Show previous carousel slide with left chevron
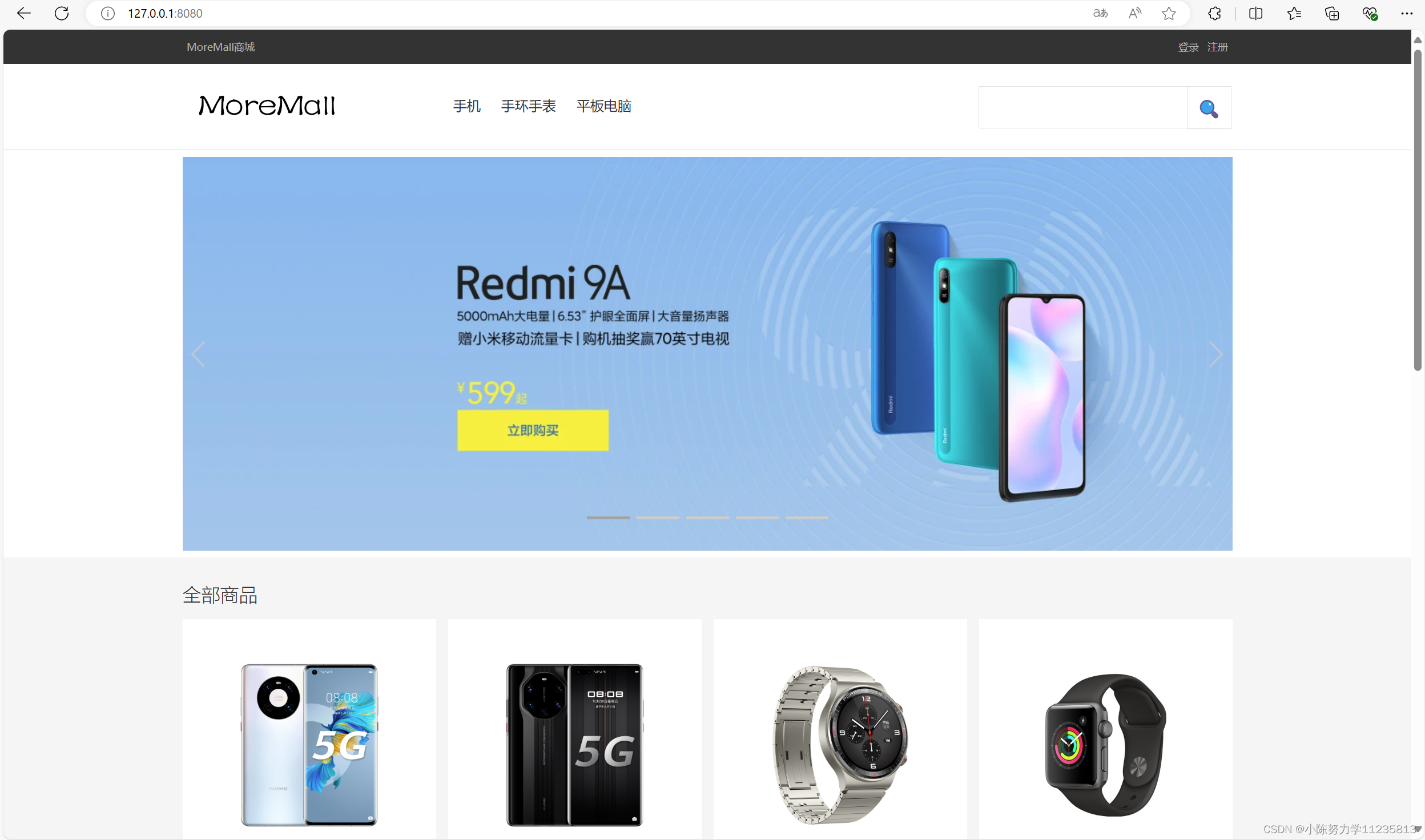Screen dimensions: 1425x840 coord(198,354)
